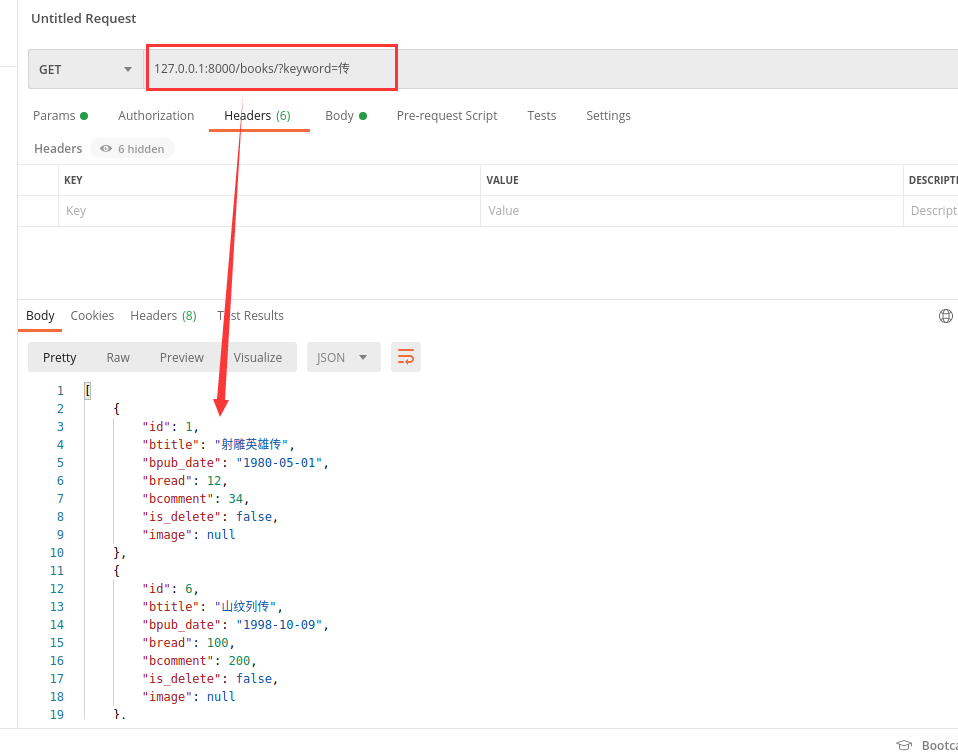Switch to Preview response view
Screen dimensions: 958x756
181,358
